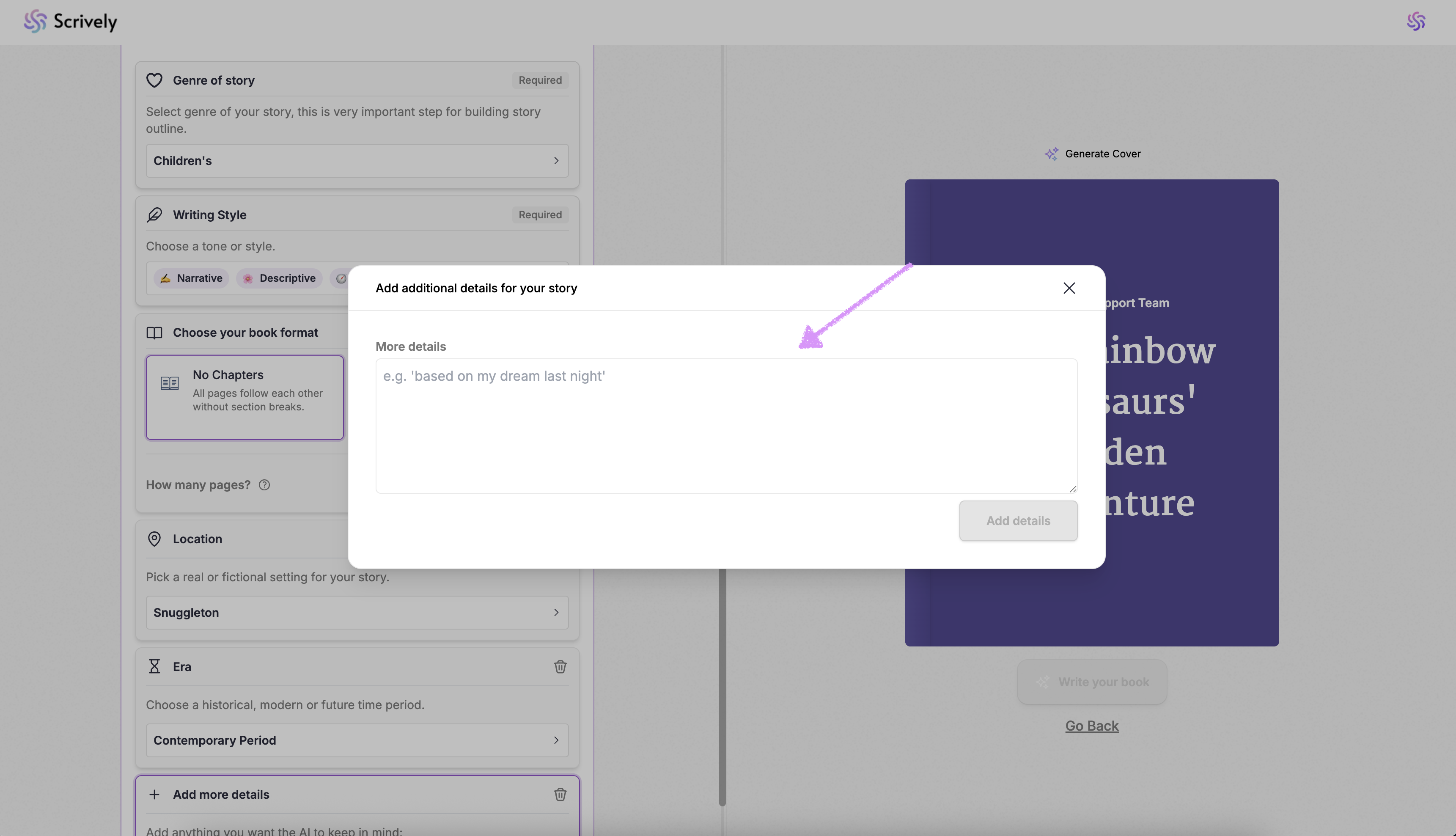Image resolution: width=1456 pixels, height=836 pixels.
Task: Click the plus icon beside Add more details
Action: click(154, 795)
